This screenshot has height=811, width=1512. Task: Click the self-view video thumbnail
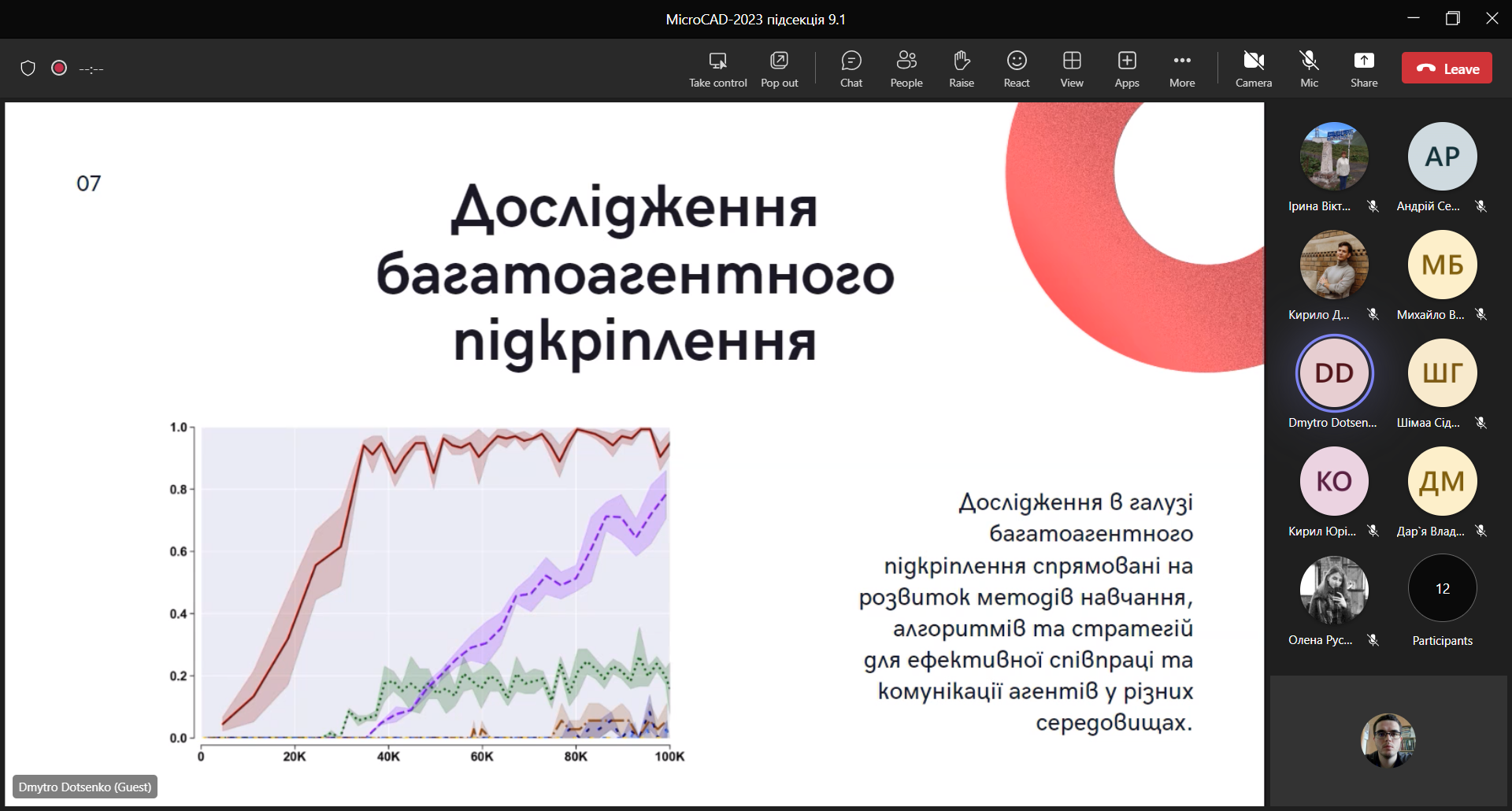[x=1388, y=740]
